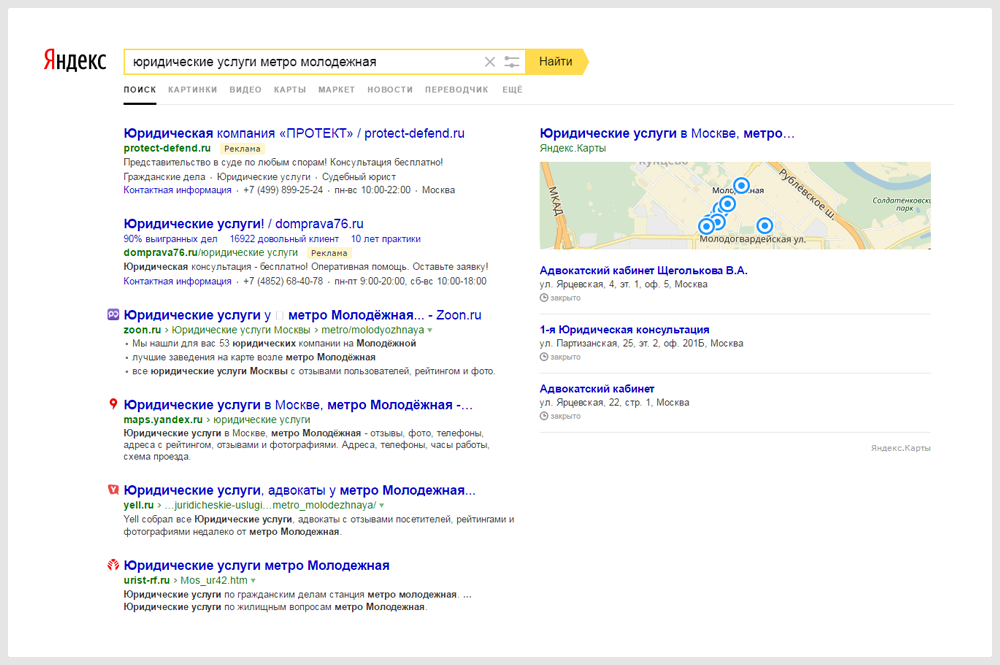
Task: Click the Найти search button
Action: (x=556, y=62)
